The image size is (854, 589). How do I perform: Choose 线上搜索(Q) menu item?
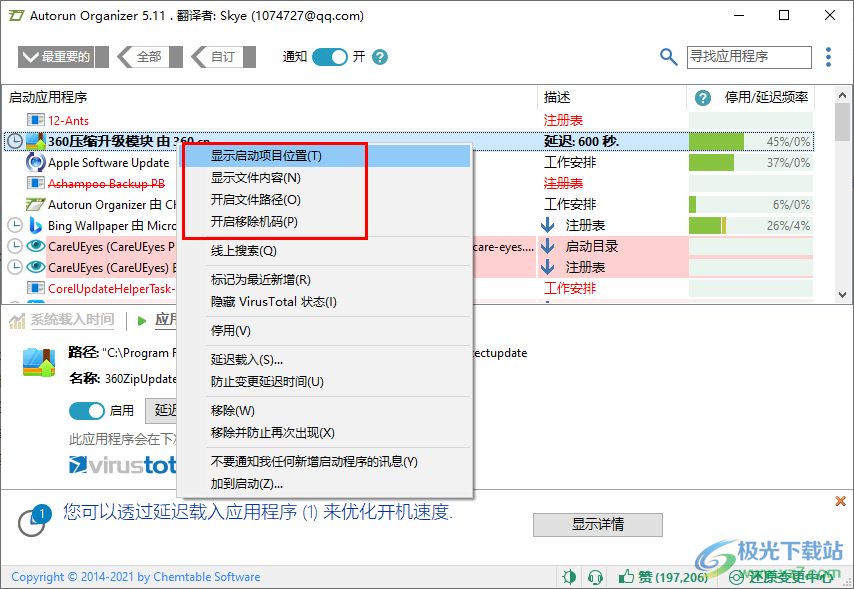point(325,251)
